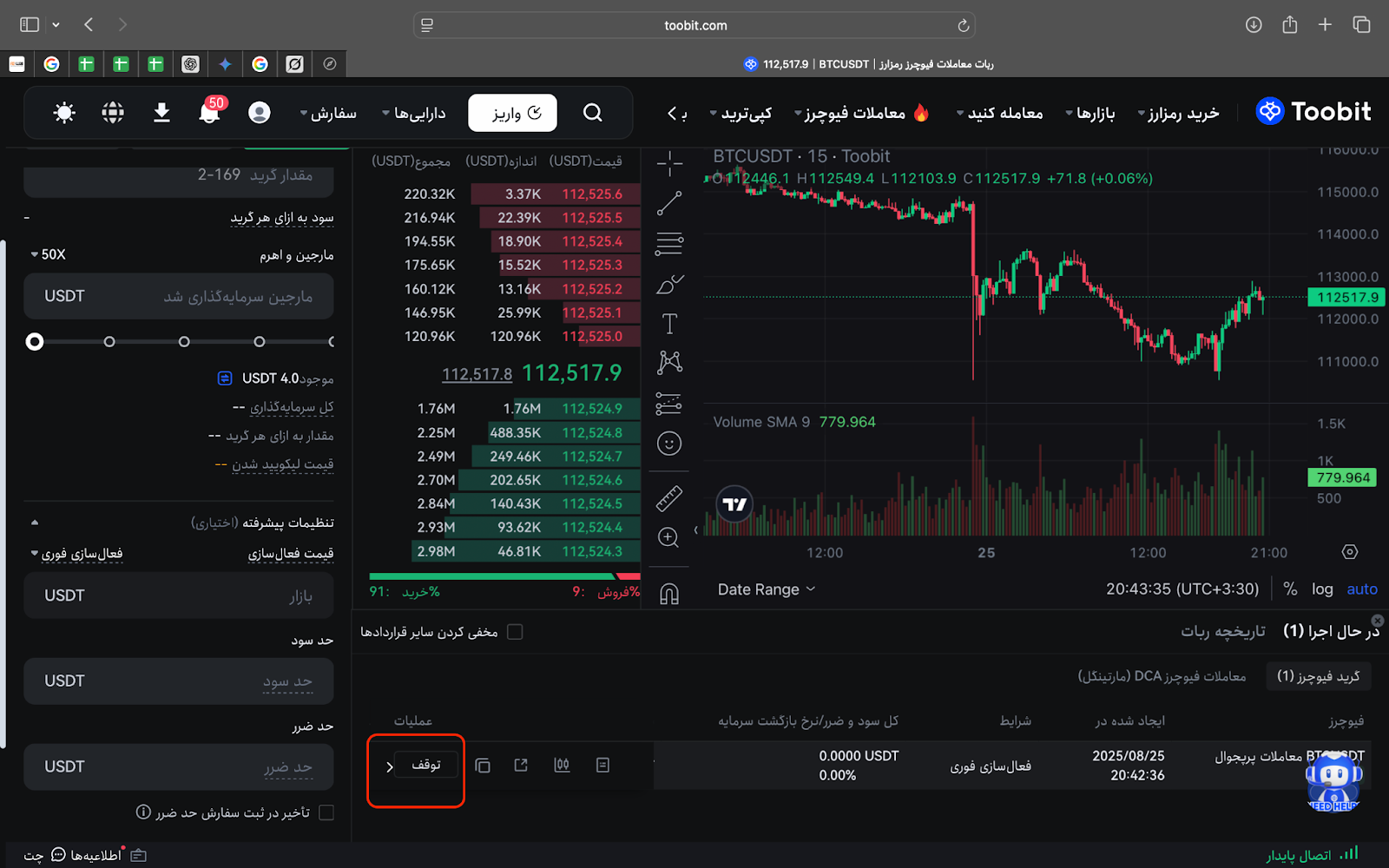Screen dimensions: 1389x868
Task: Open the Fibonacci retracement tool
Action: (x=669, y=244)
